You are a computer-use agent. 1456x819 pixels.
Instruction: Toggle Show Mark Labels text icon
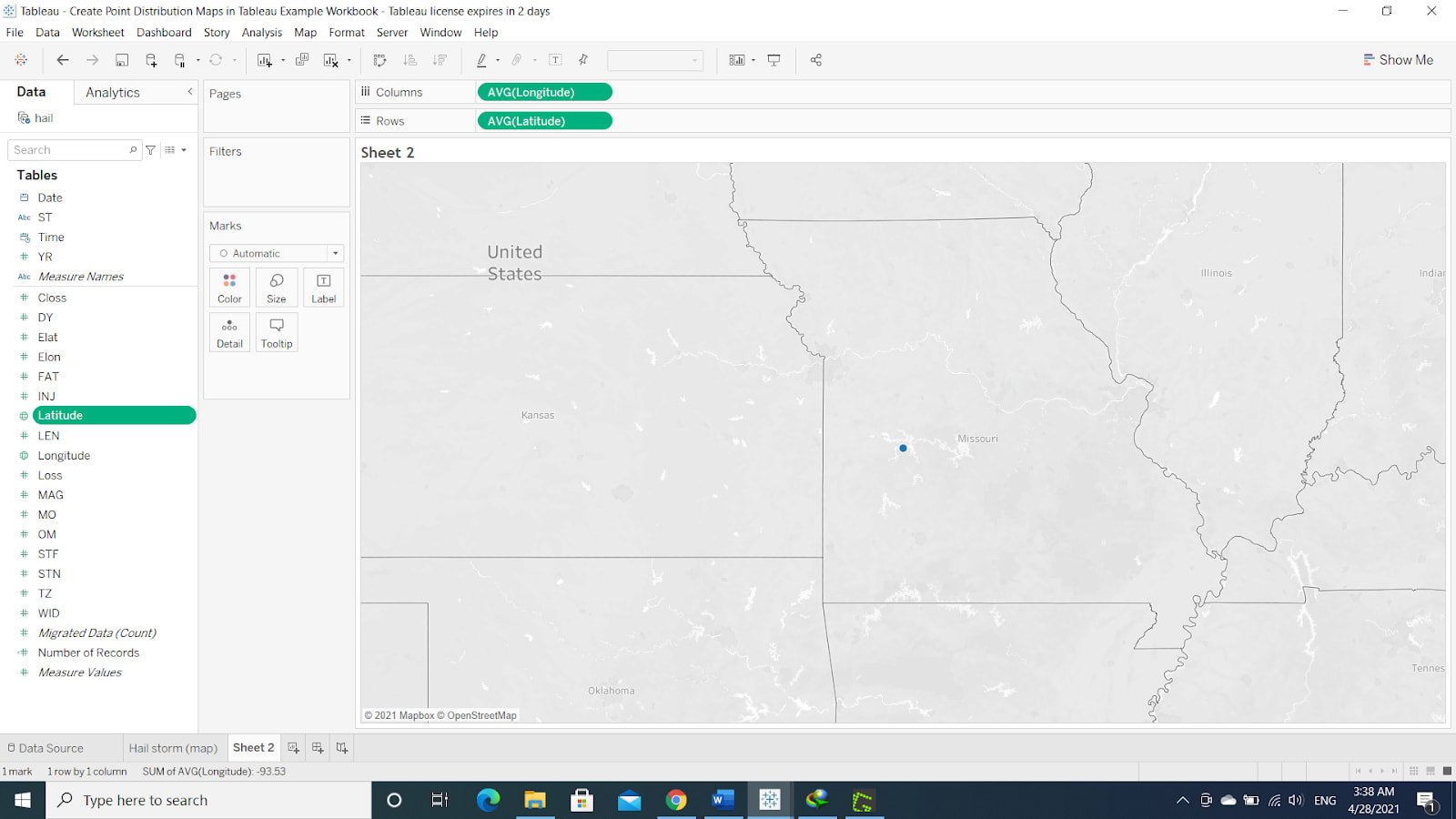(x=555, y=60)
